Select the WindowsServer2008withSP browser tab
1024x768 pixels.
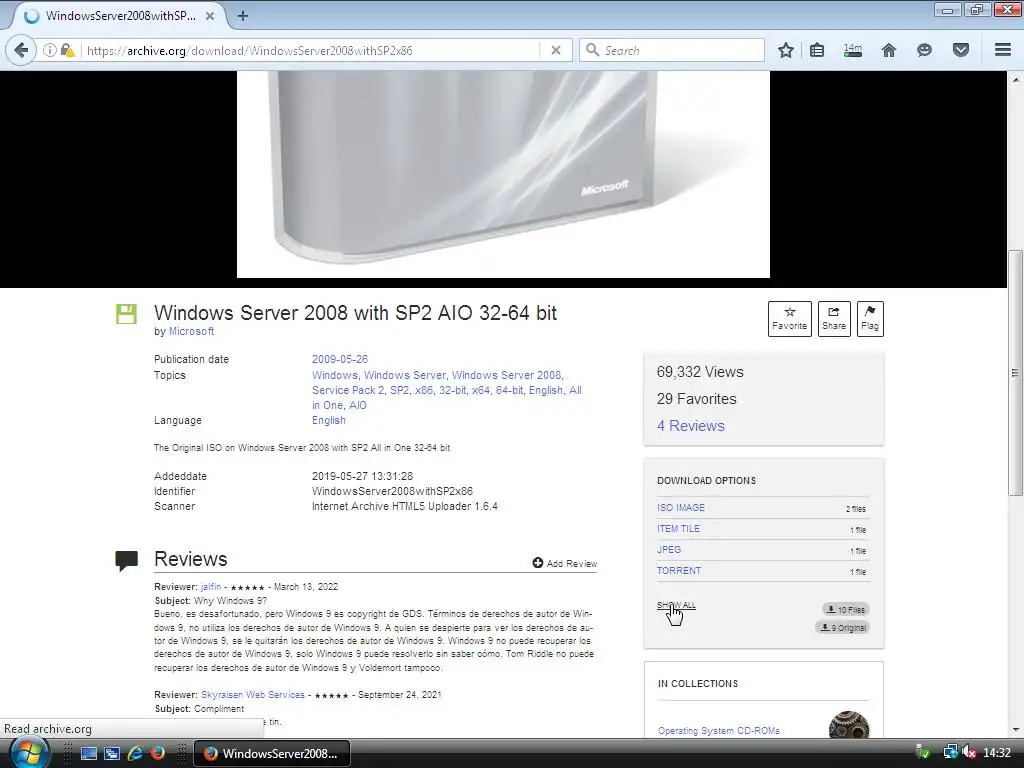point(118,16)
